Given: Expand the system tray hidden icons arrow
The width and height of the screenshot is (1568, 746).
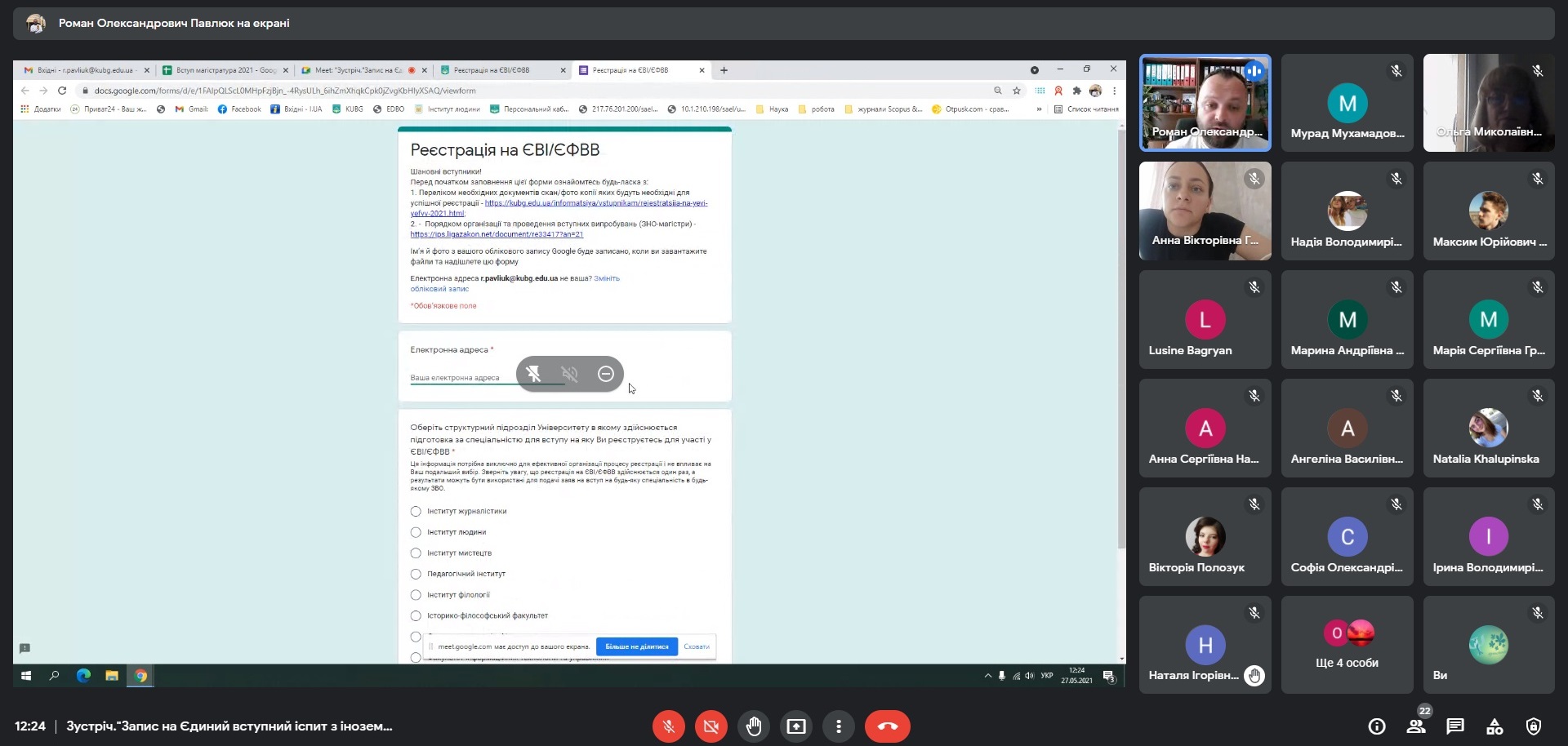Looking at the screenshot, I should [988, 676].
